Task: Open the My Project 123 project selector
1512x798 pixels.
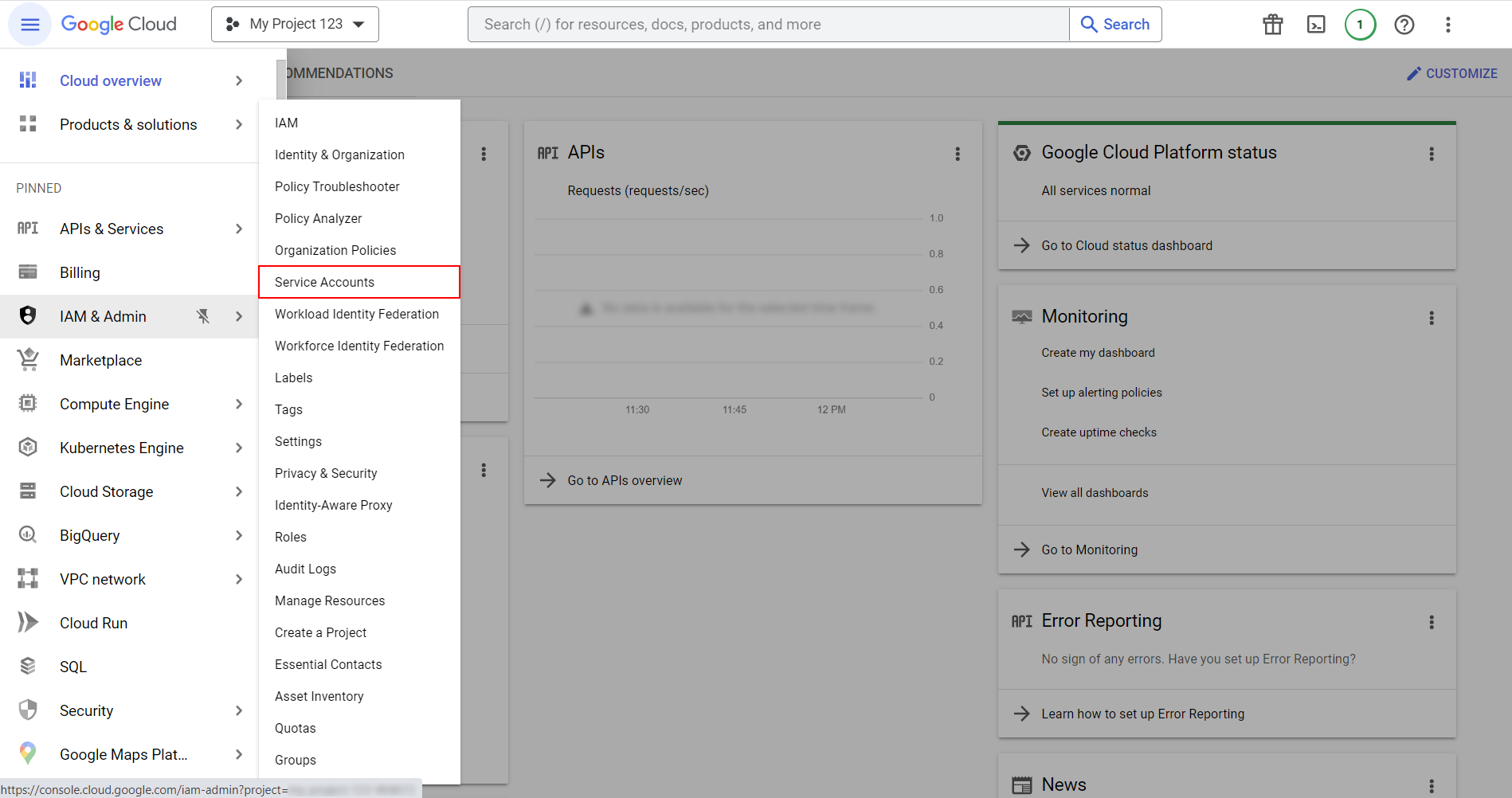Action: click(295, 25)
